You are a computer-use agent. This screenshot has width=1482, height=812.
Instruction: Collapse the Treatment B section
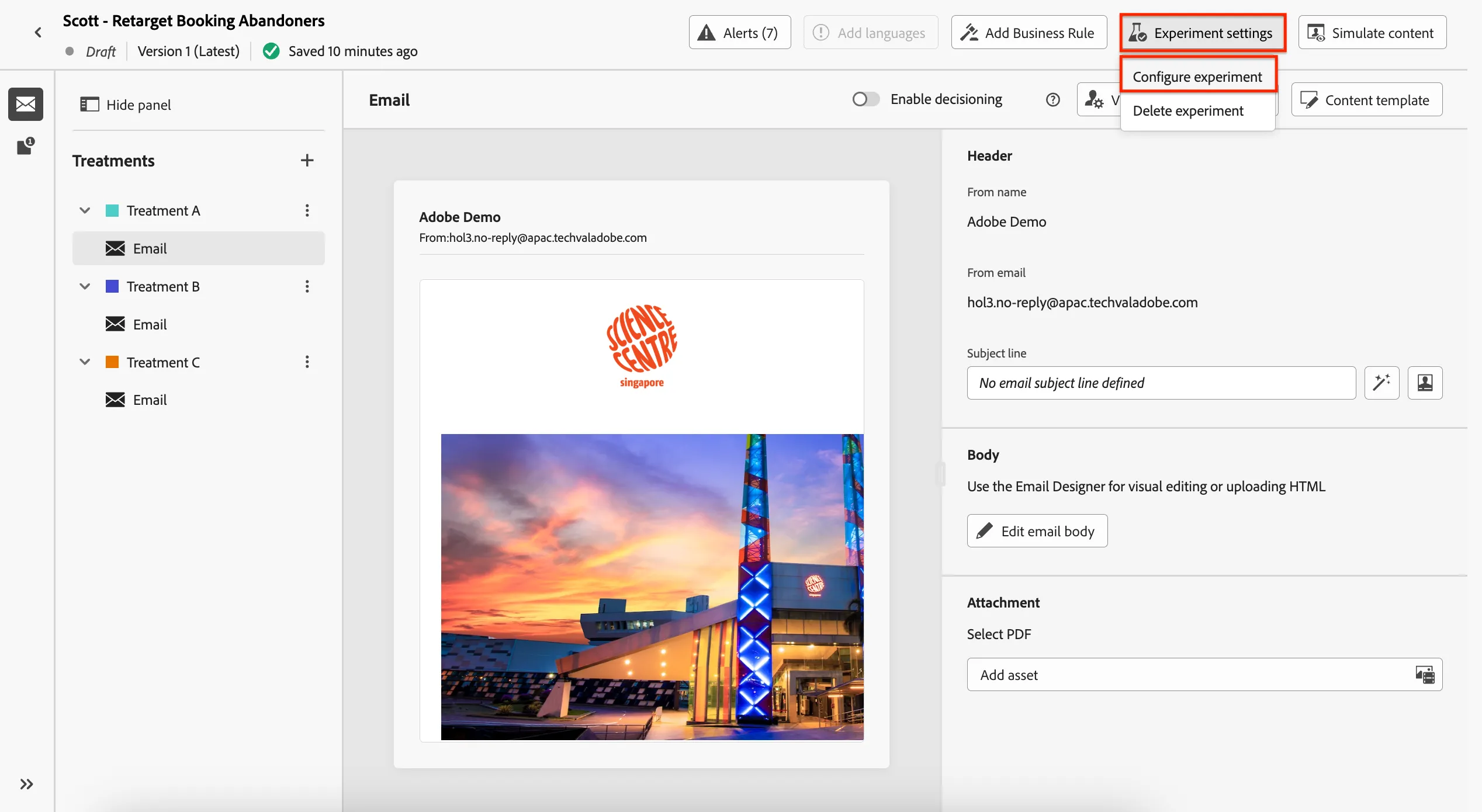(85, 286)
